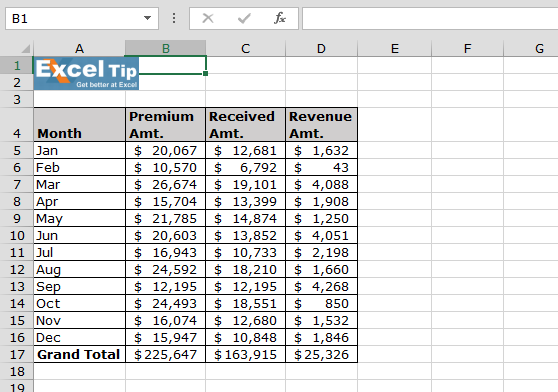Open the Insert Function fx dialog
558x392 pixels.
coord(280,18)
